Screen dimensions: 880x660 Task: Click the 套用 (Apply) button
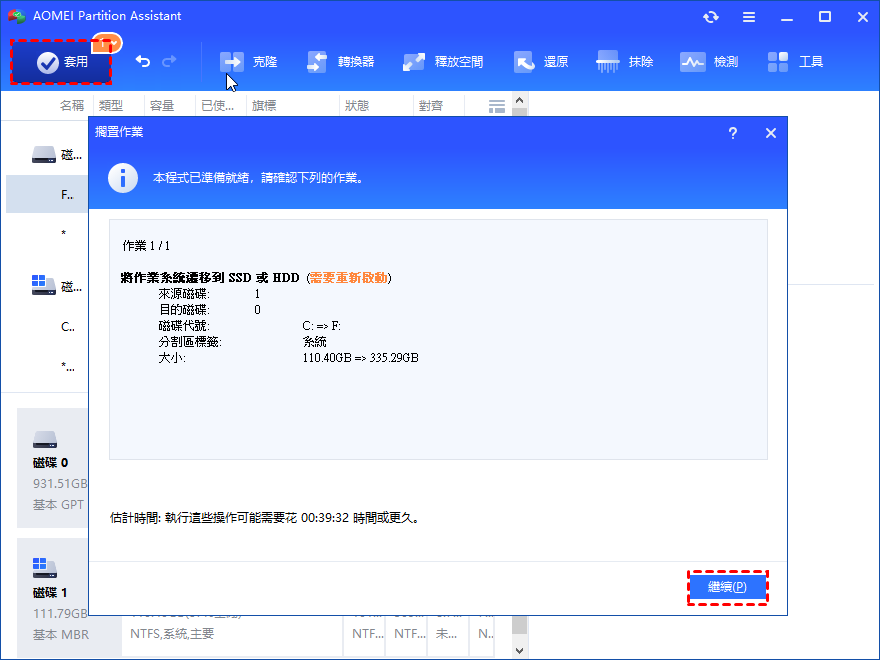61,62
